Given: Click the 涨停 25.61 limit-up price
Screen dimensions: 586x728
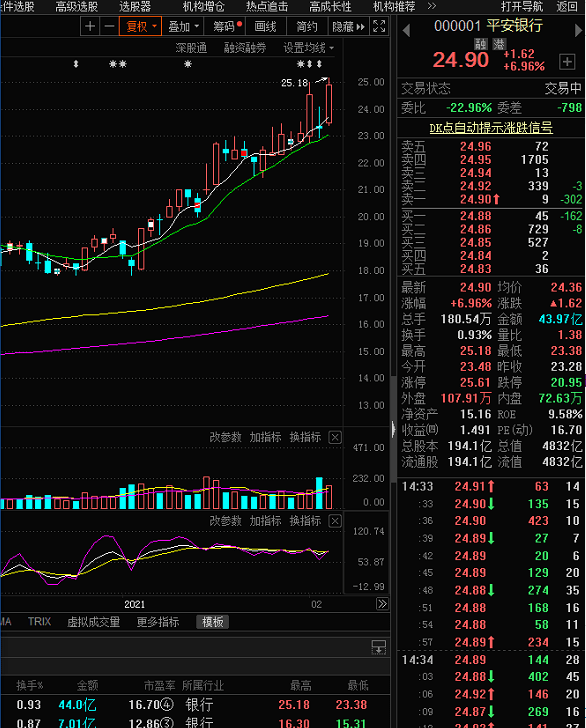Looking at the screenshot, I should tap(475, 383).
